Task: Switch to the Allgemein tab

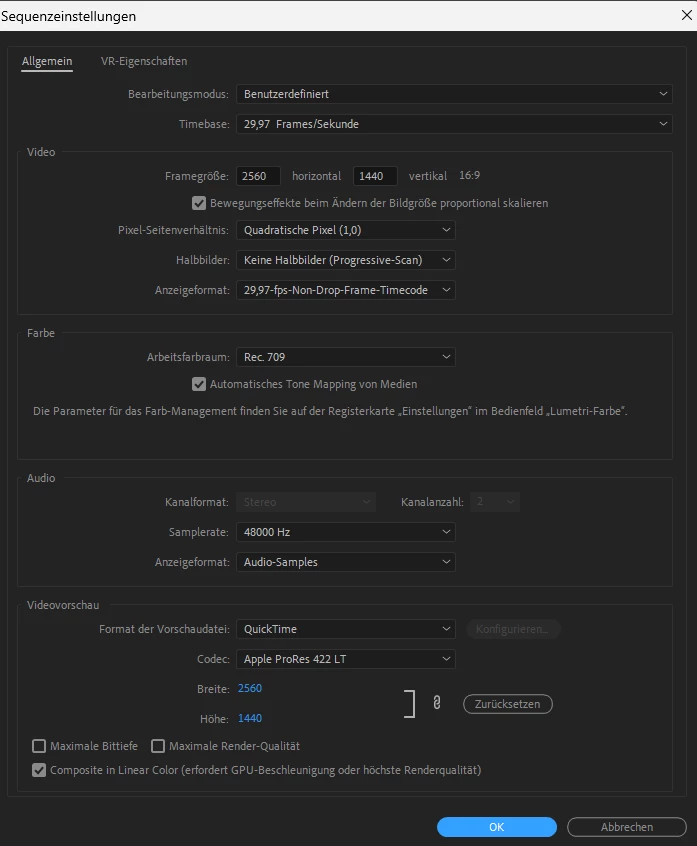Action: tap(47, 62)
